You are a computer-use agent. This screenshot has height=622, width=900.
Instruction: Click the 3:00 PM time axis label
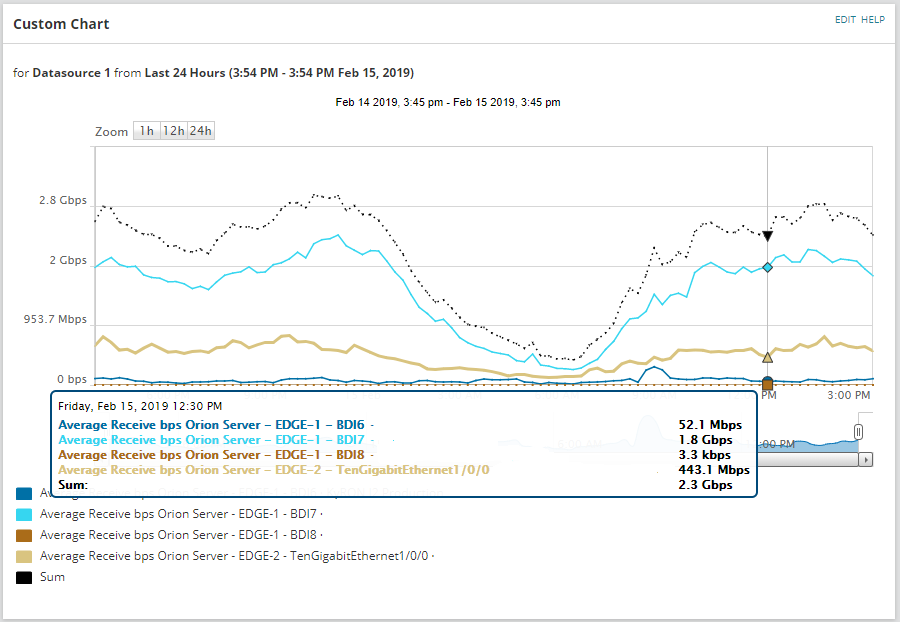point(848,395)
